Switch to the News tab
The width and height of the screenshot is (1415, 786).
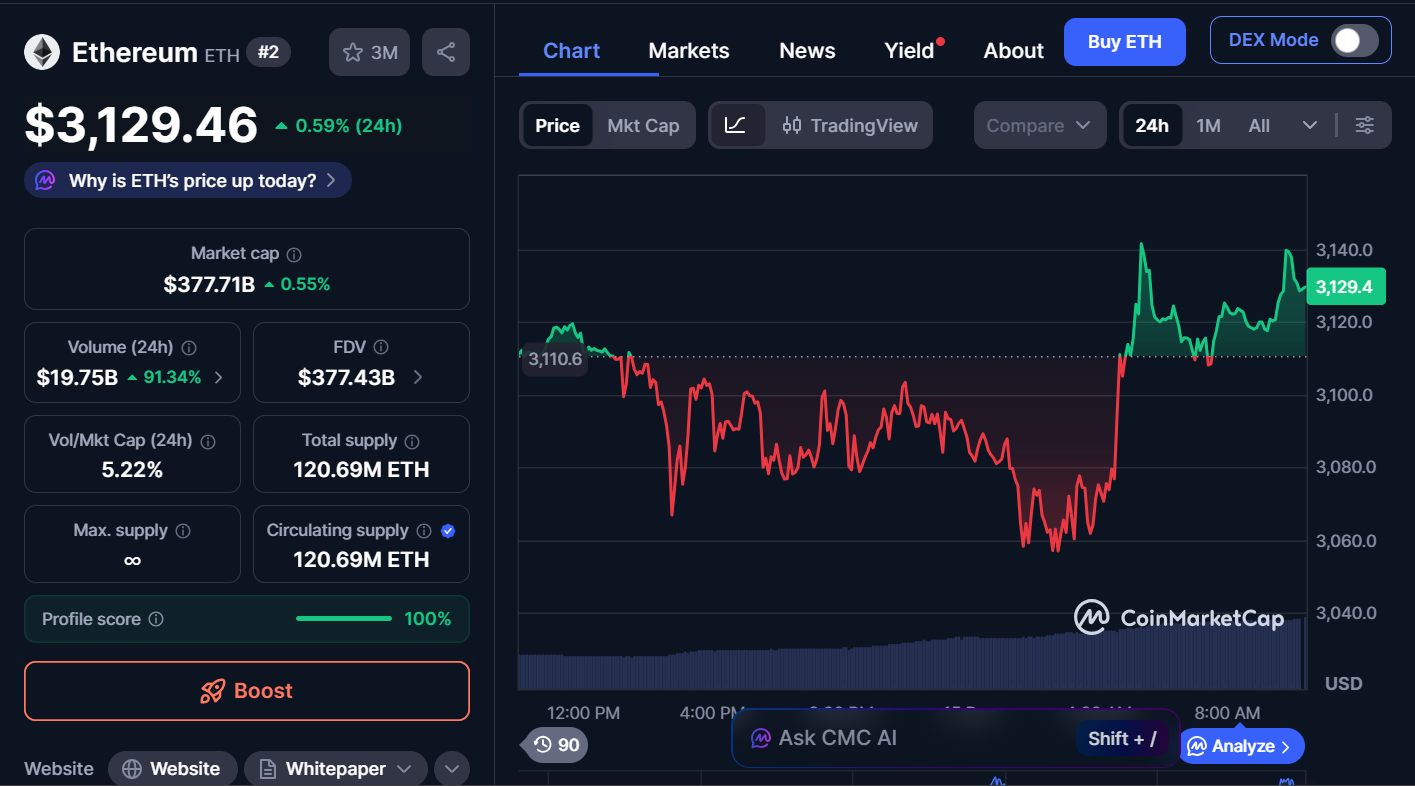click(807, 51)
